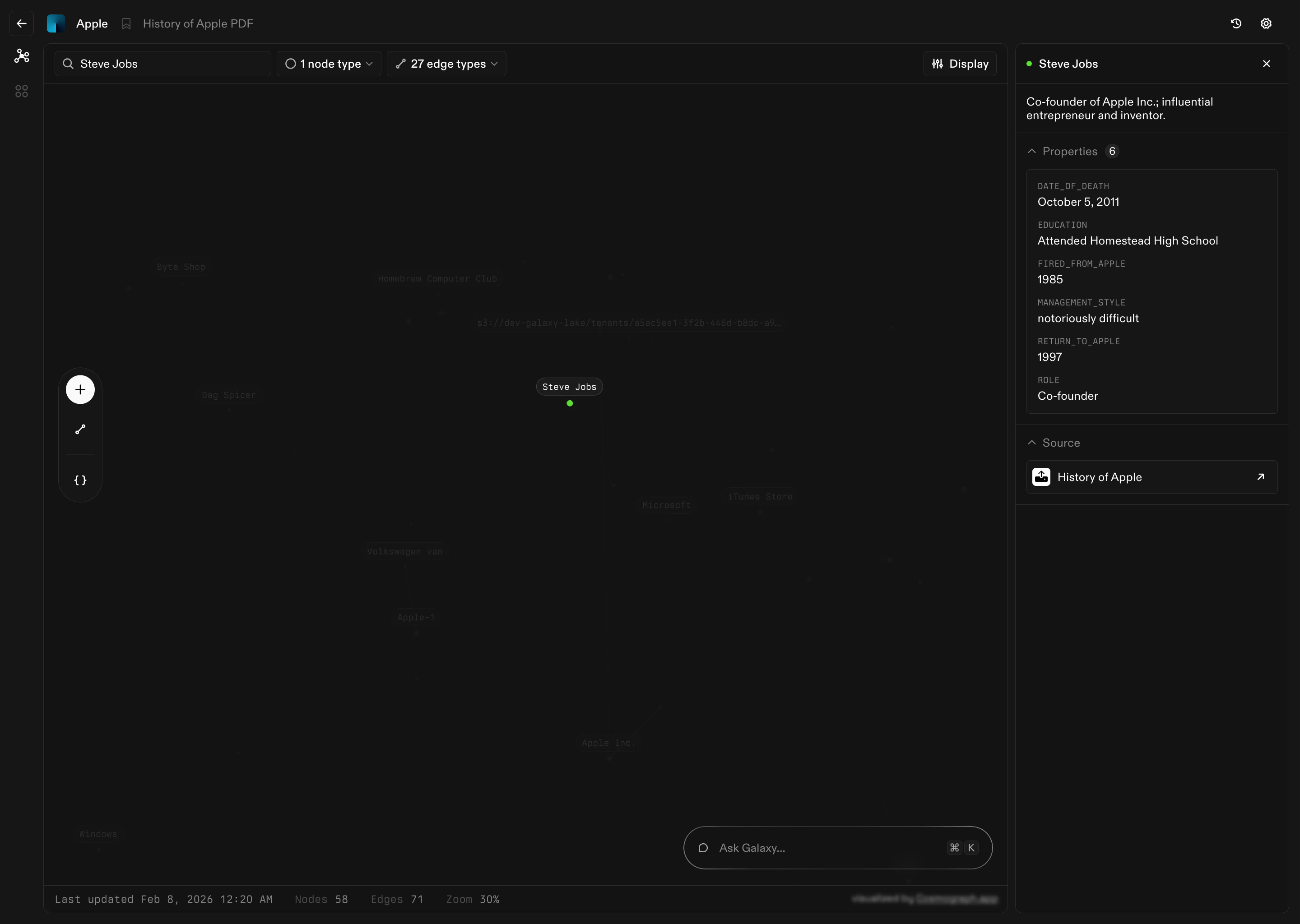1300x924 pixels.
Task: Close the Steve Jobs details panel
Action: pyautogui.click(x=1267, y=64)
